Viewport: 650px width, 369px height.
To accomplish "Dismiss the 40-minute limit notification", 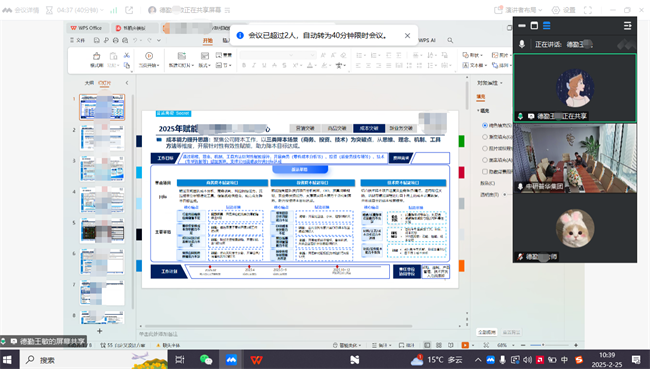I will click(x=407, y=36).
